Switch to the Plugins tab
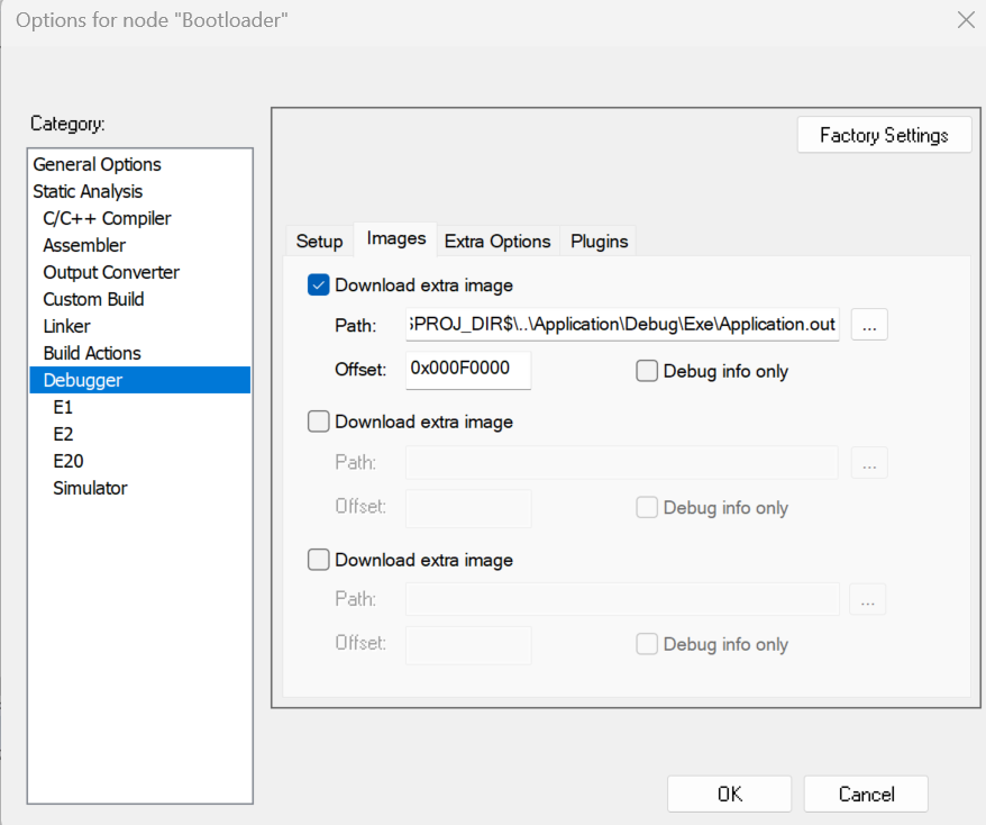Screen dimensions: 986x825 pos(599,241)
